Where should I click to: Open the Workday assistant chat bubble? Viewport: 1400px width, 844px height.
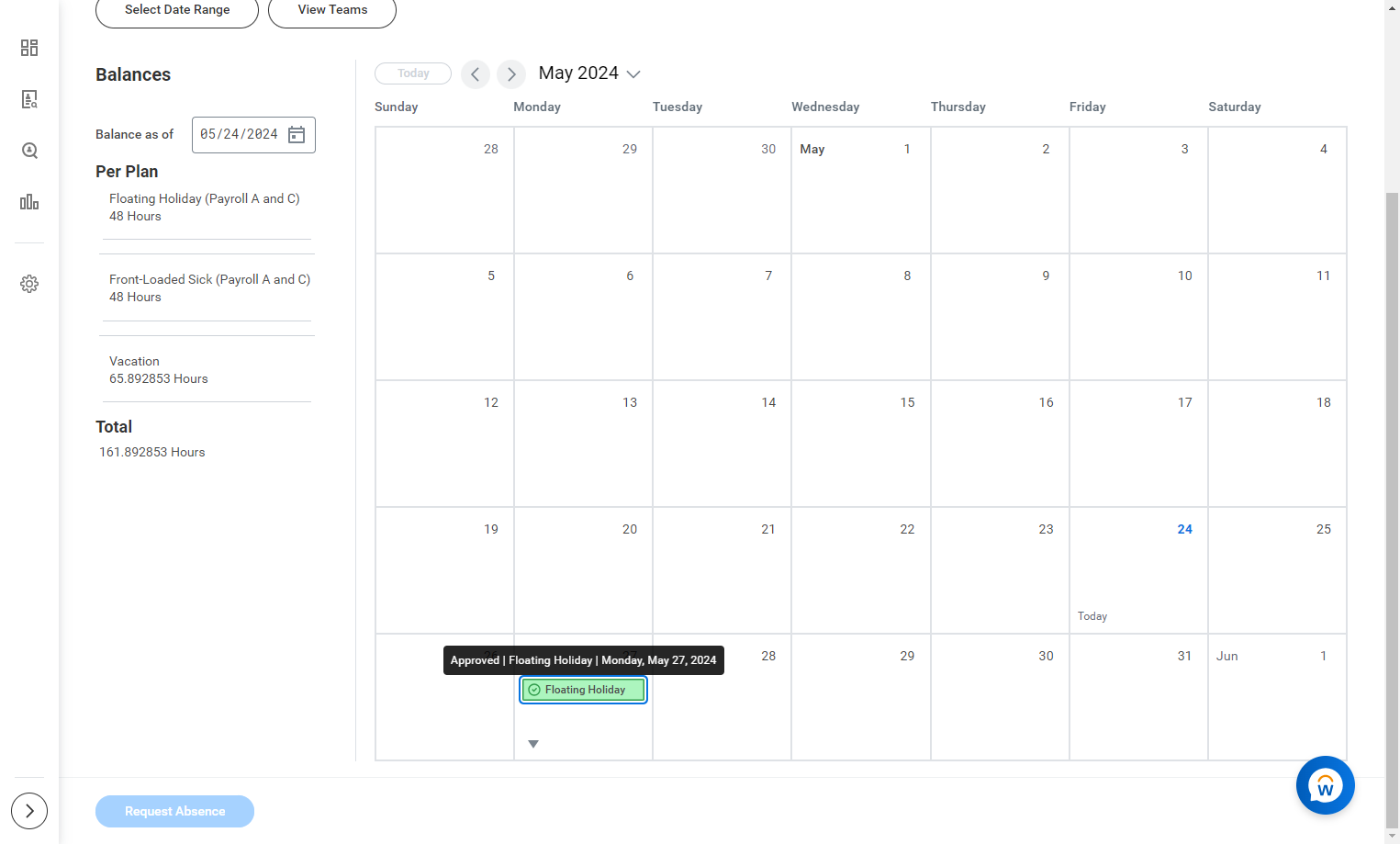tap(1325, 785)
